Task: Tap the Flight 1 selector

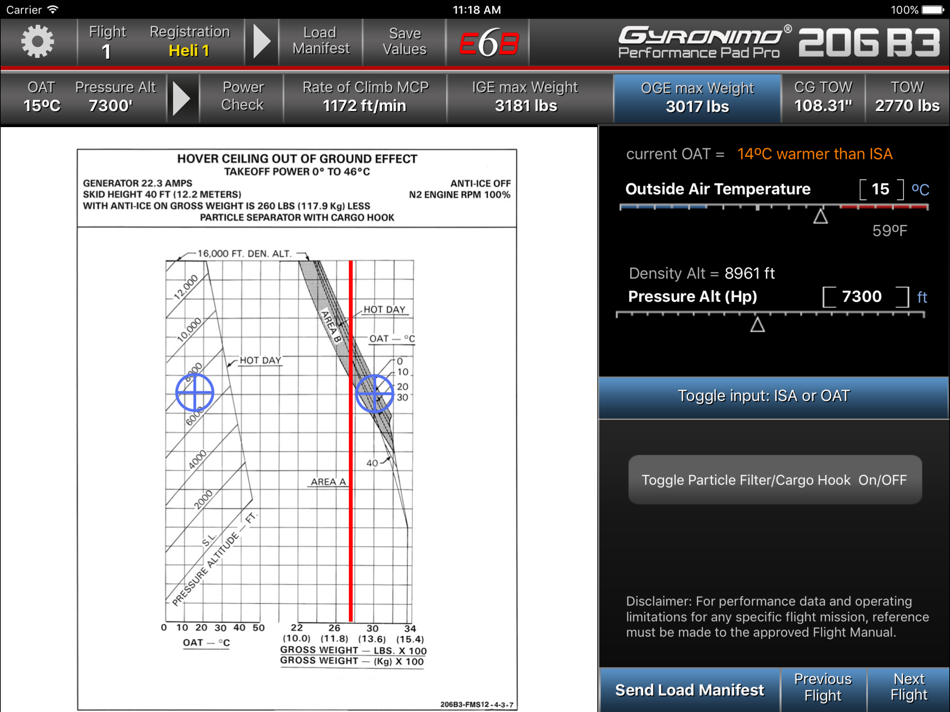Action: point(107,42)
